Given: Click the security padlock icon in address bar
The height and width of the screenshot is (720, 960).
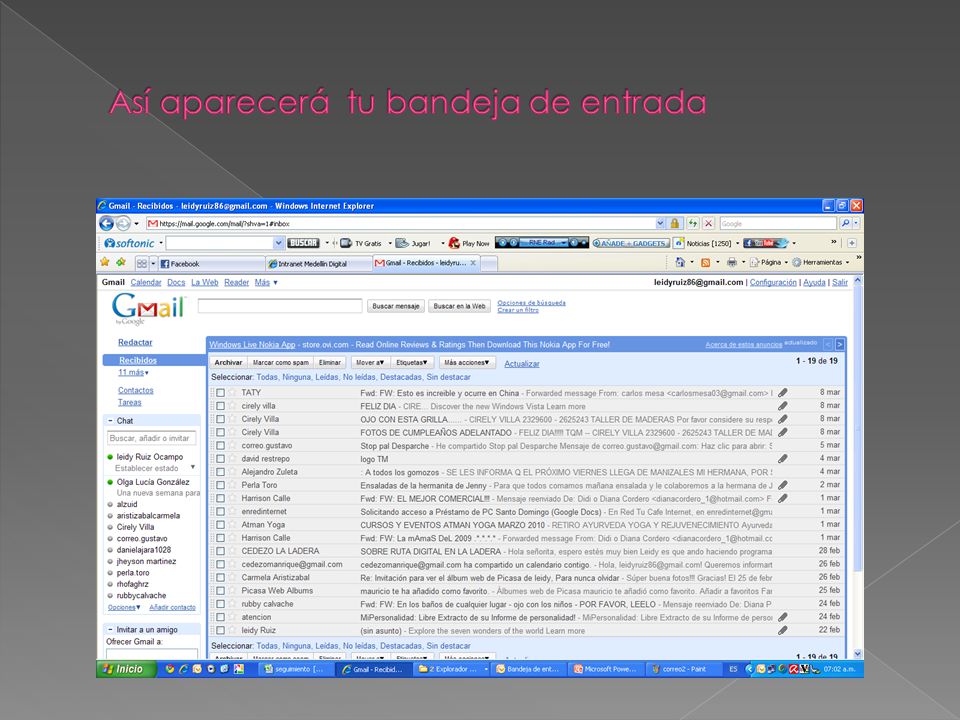Looking at the screenshot, I should [675, 223].
